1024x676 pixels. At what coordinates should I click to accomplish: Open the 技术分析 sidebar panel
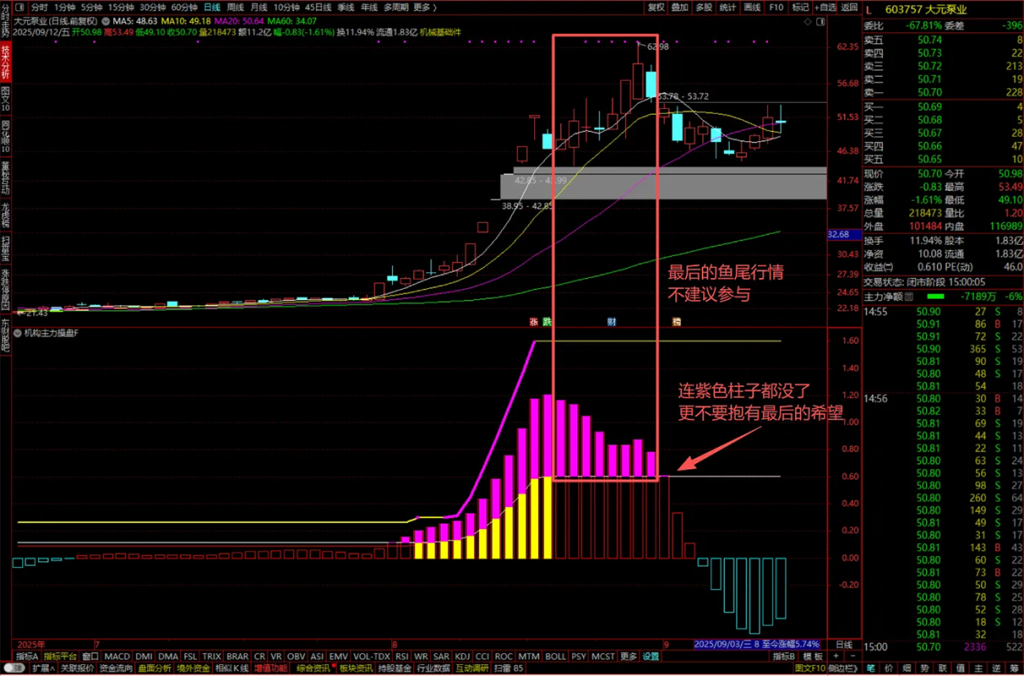click(x=5, y=62)
